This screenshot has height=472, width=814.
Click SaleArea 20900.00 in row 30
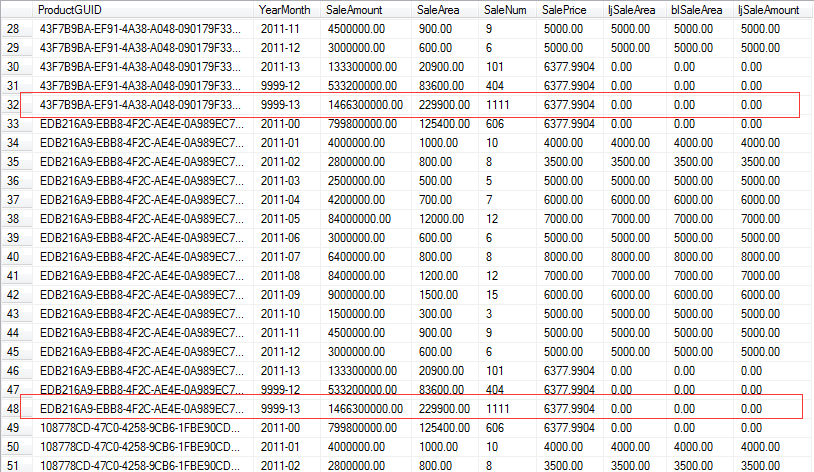click(441, 67)
